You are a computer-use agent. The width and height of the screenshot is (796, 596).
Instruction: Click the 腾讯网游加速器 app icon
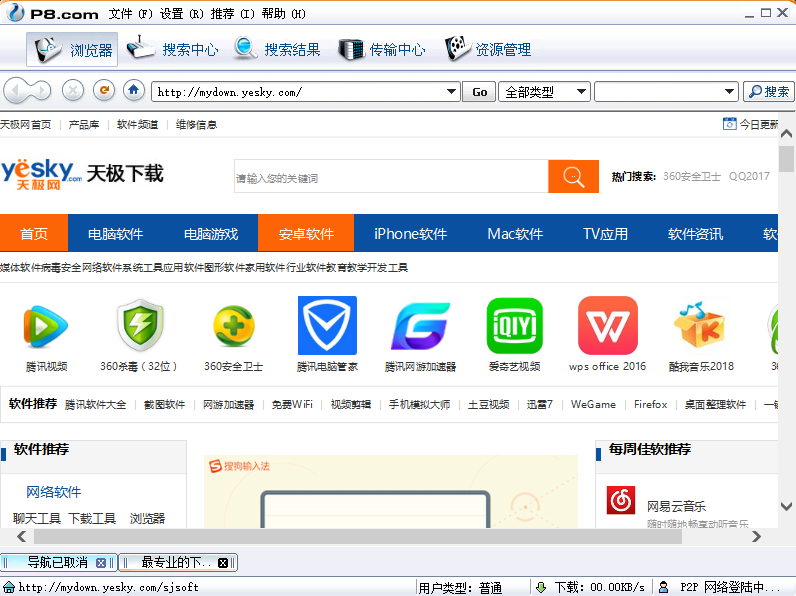(x=420, y=326)
